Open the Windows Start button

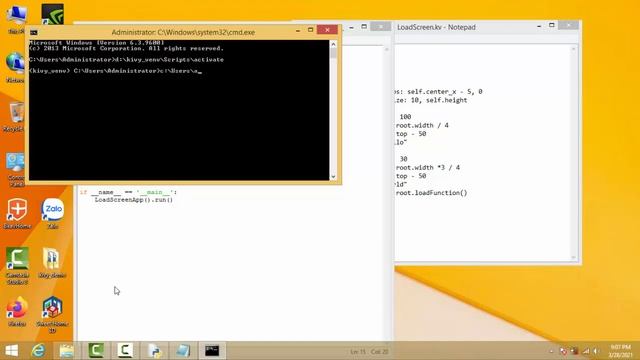(x=11, y=351)
